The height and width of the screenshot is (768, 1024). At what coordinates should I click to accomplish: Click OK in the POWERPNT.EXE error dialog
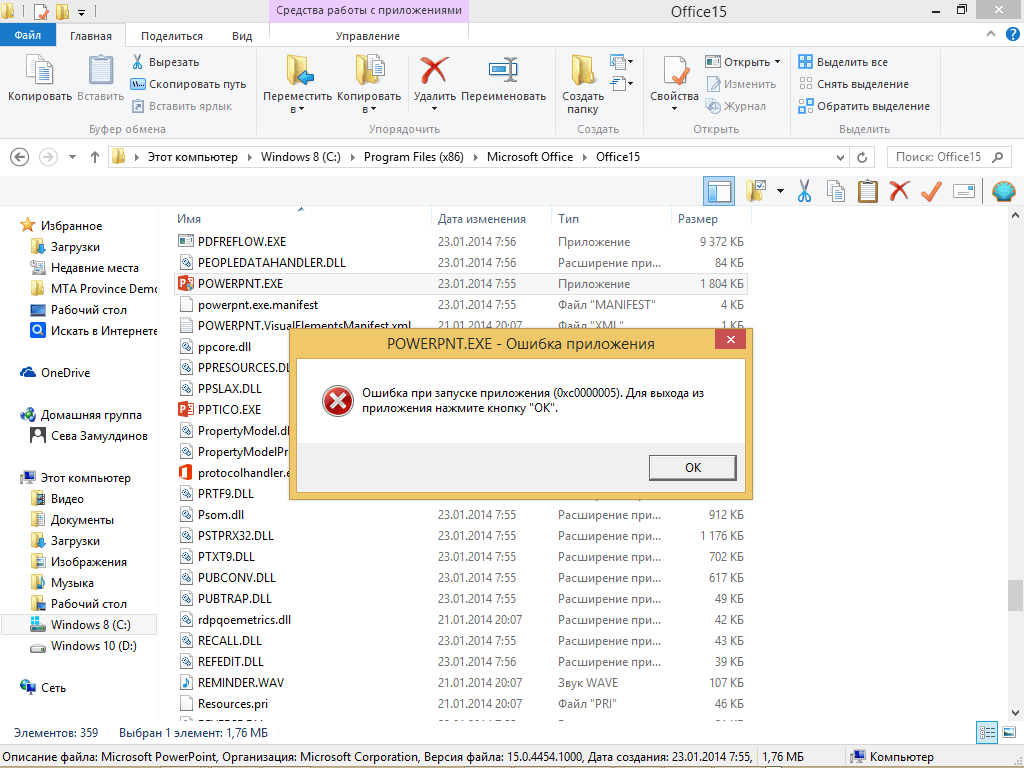(692, 468)
